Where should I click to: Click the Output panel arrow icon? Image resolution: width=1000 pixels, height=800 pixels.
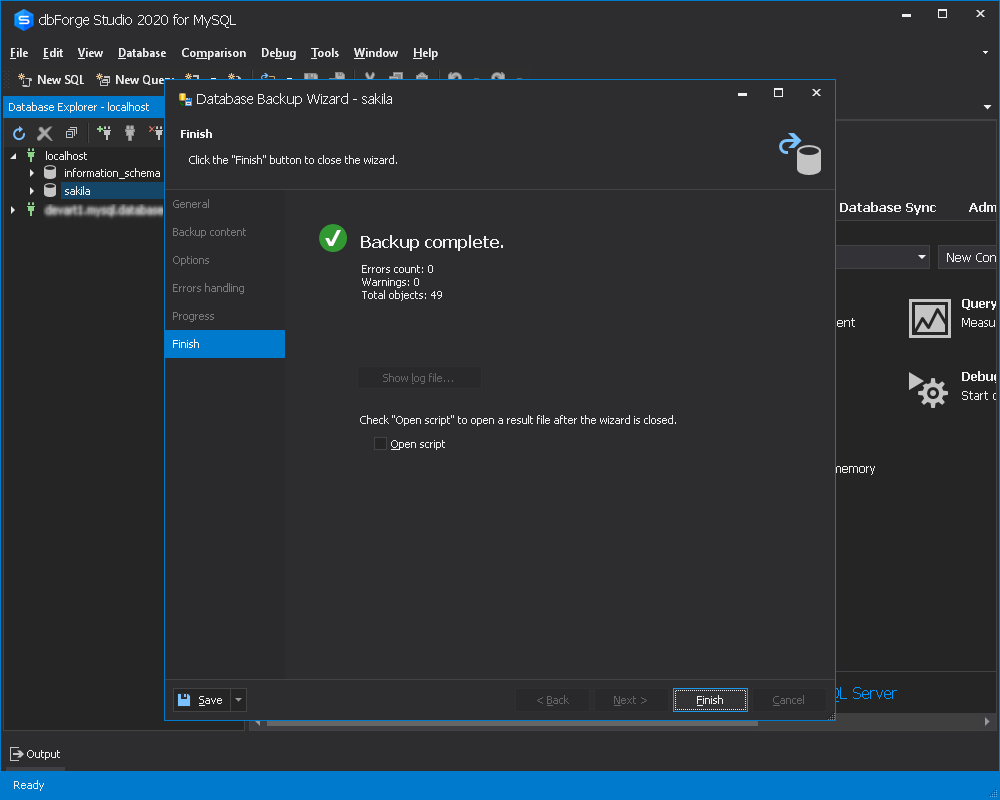click(x=17, y=754)
